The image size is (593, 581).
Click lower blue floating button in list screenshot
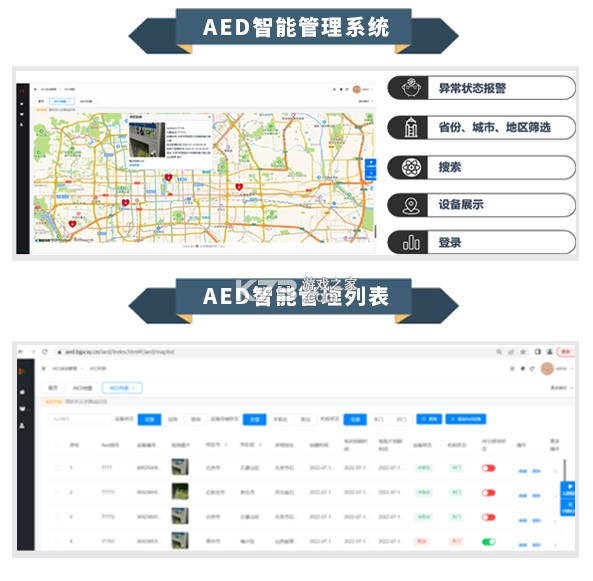pos(567,507)
